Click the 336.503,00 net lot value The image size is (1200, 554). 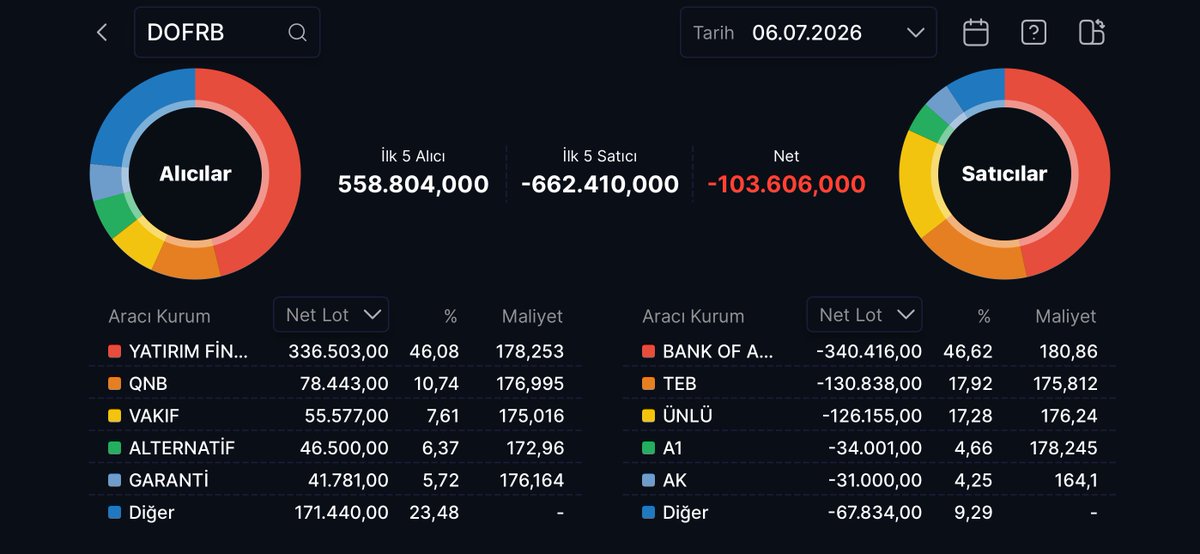338,352
